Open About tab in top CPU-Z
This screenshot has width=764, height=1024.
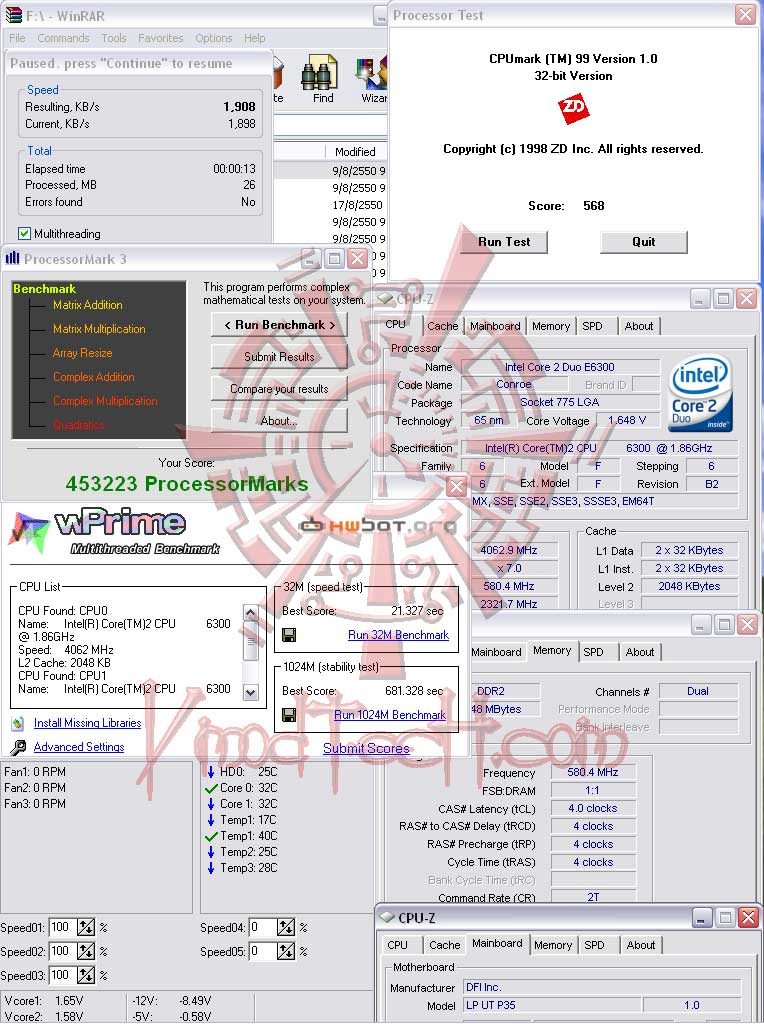(x=639, y=326)
